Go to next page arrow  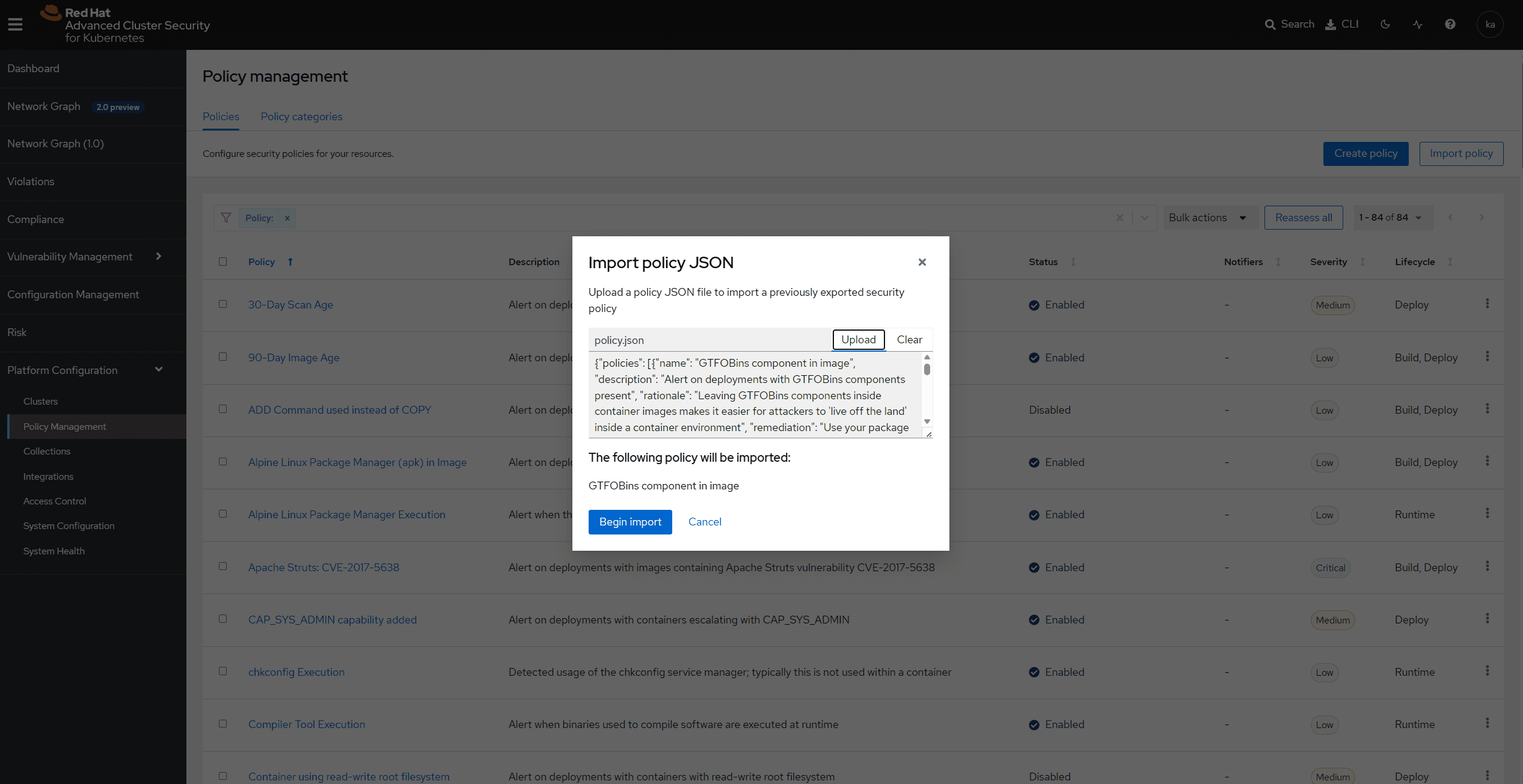pyautogui.click(x=1482, y=218)
